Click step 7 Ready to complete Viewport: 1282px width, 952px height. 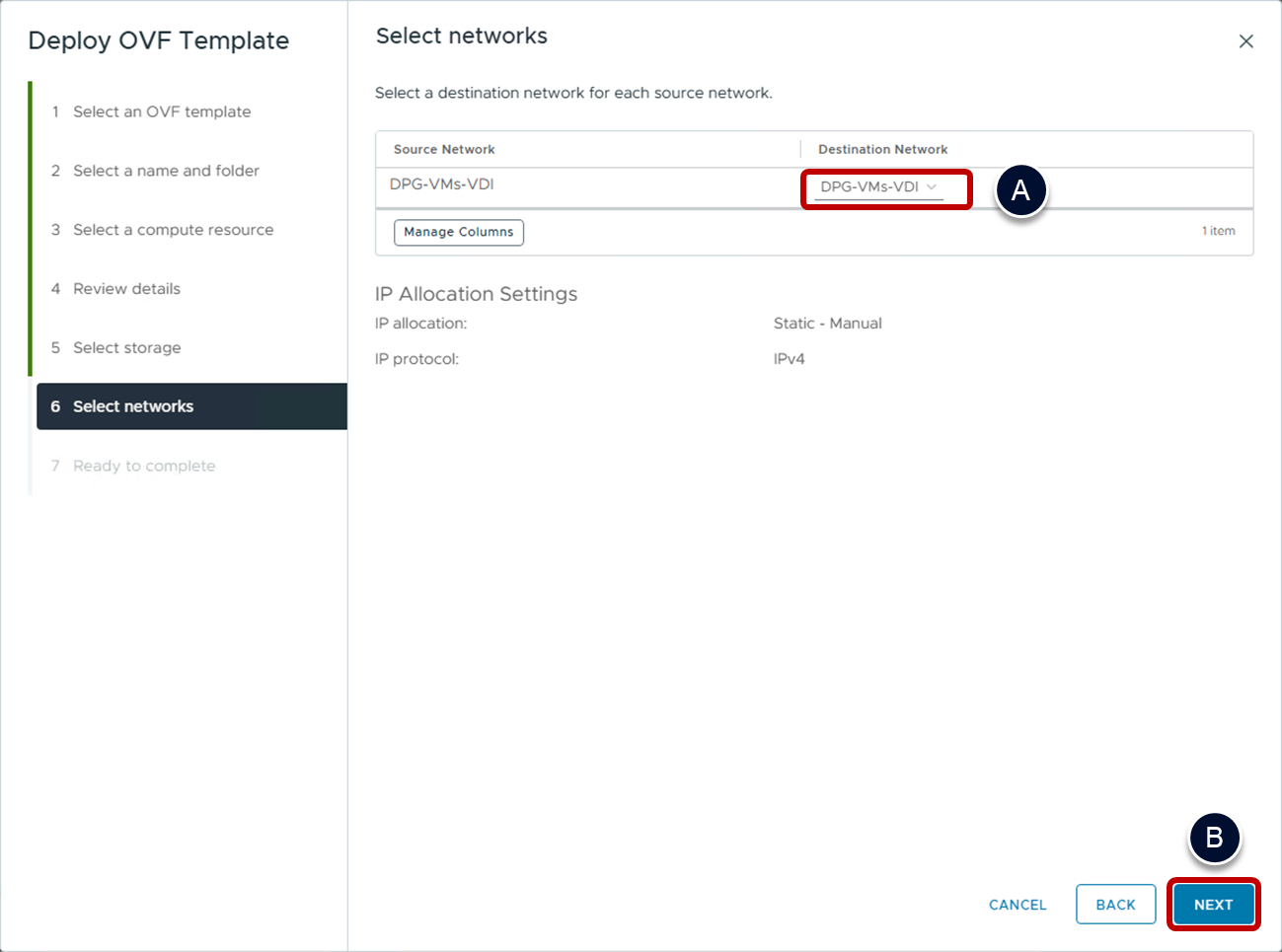pos(144,466)
